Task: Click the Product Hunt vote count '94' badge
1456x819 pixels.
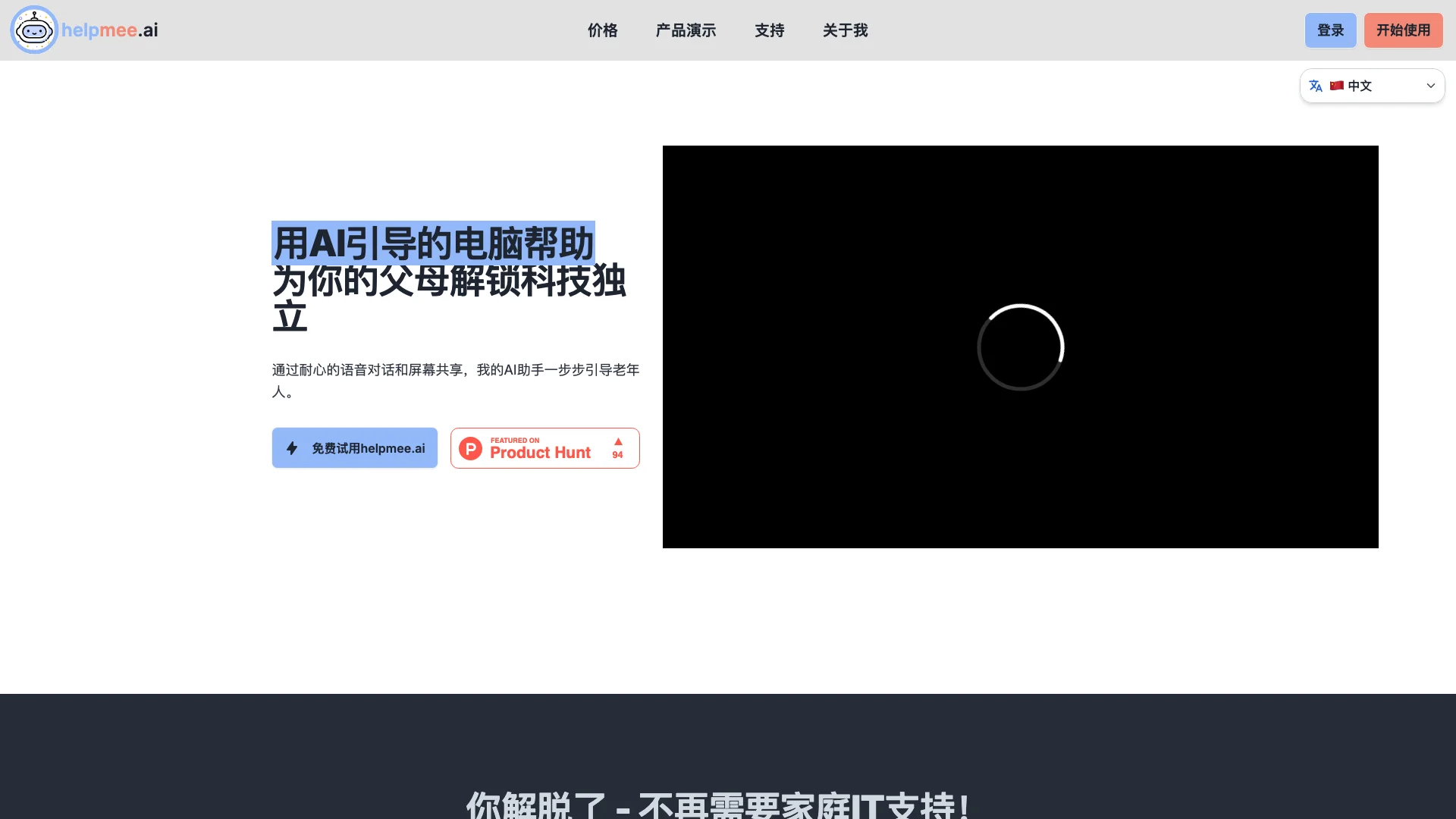Action: (618, 454)
